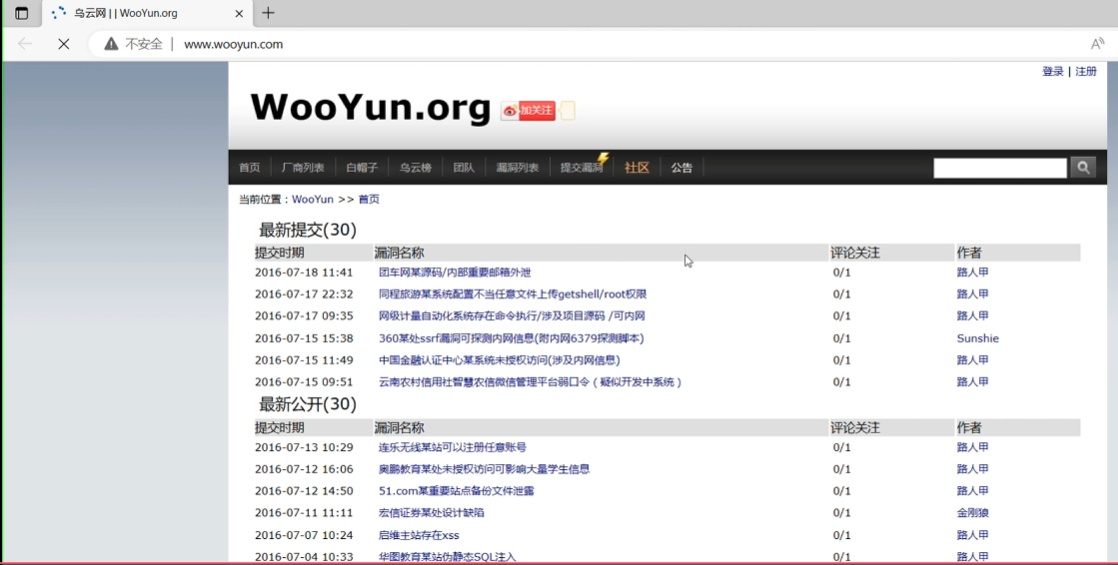Click the www.wooyun.com address bar
The image size is (1118, 565).
(x=233, y=44)
